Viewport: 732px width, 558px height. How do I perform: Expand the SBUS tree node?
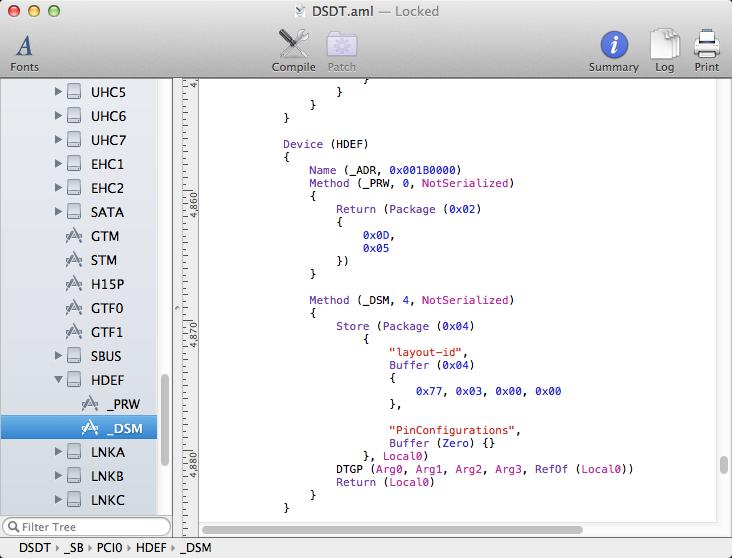[x=58, y=356]
